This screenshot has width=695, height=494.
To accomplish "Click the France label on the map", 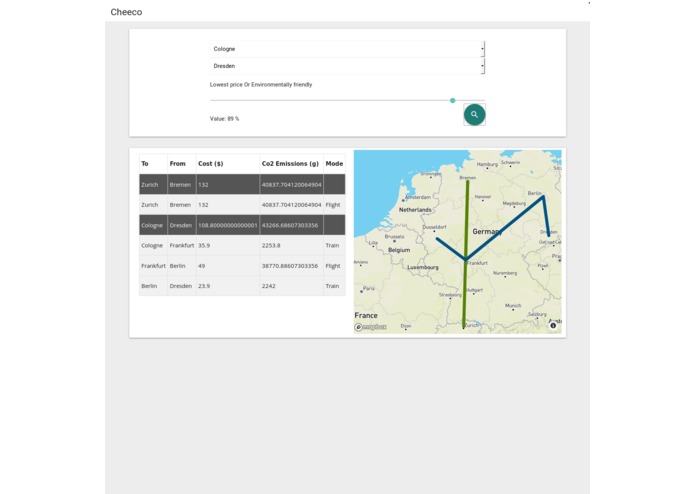I will click(x=366, y=315).
